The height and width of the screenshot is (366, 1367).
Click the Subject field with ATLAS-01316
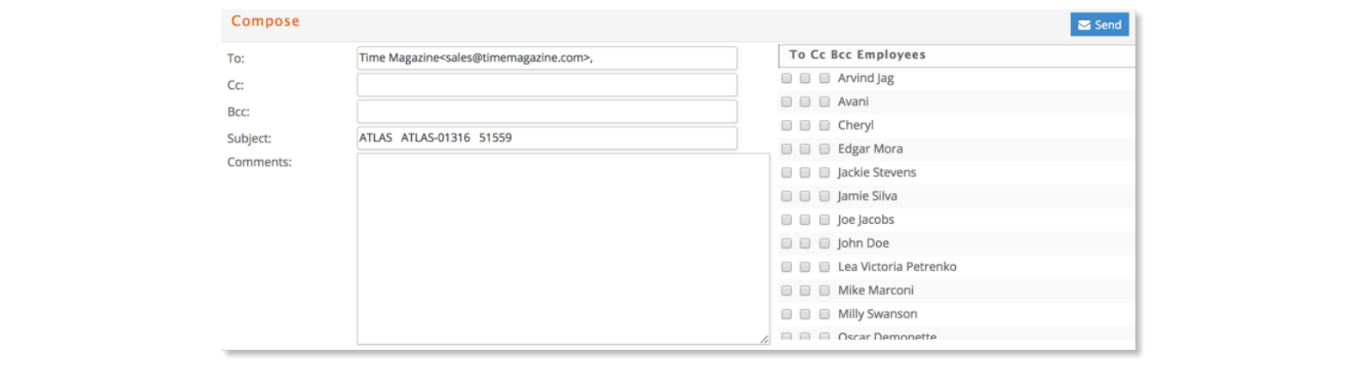(x=547, y=138)
